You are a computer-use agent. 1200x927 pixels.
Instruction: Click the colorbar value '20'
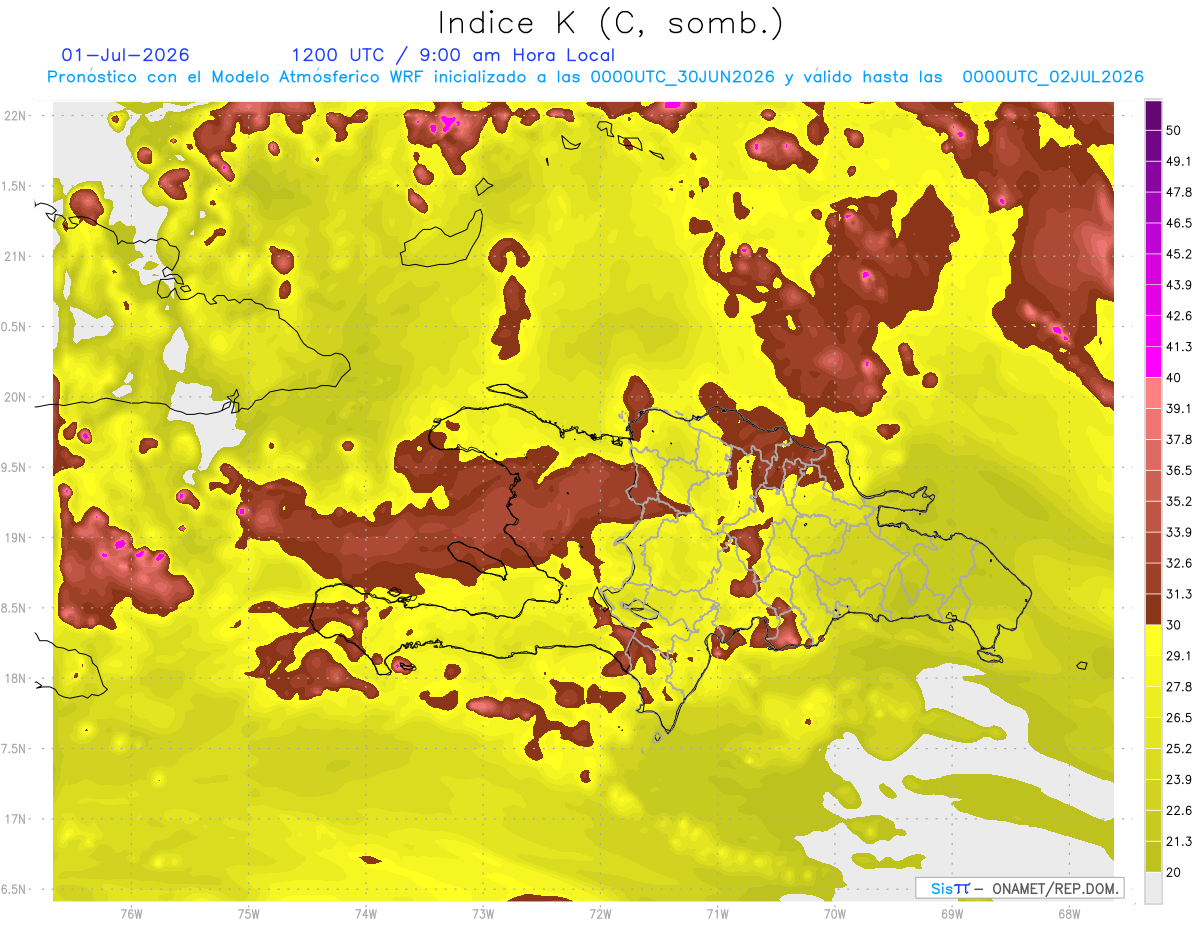[1174, 871]
